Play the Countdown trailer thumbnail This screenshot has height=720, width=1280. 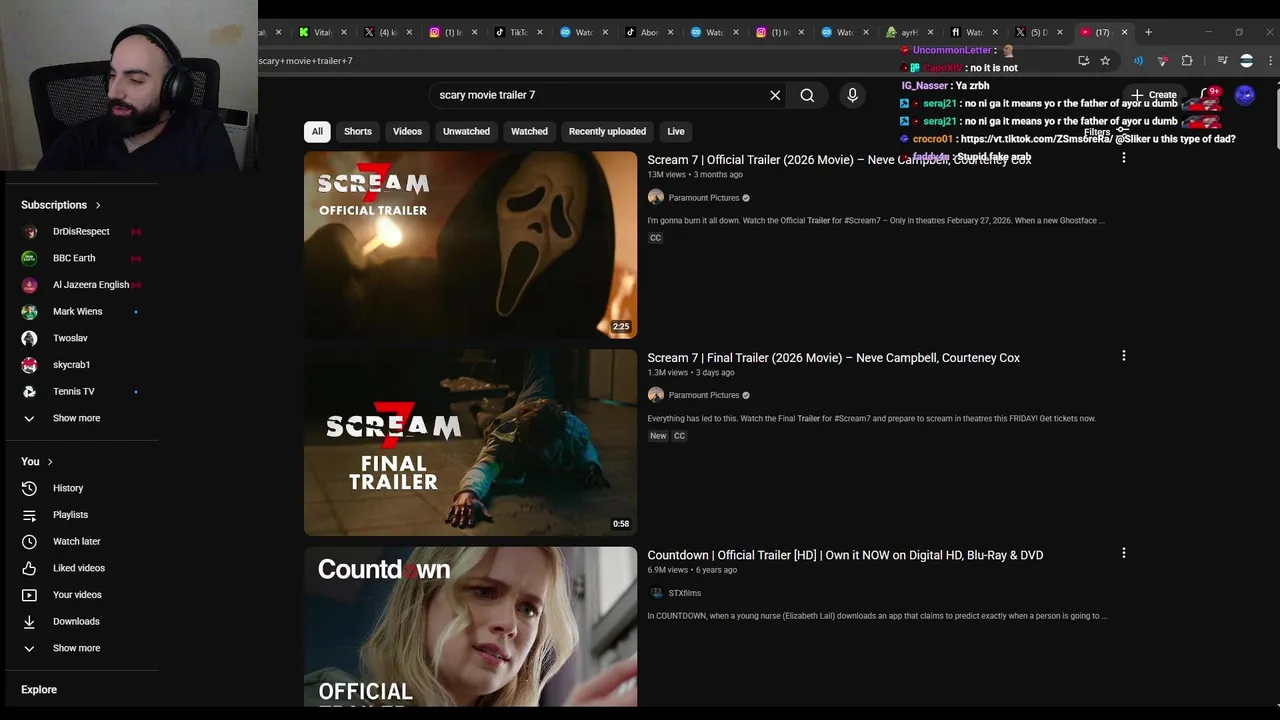pos(470,627)
